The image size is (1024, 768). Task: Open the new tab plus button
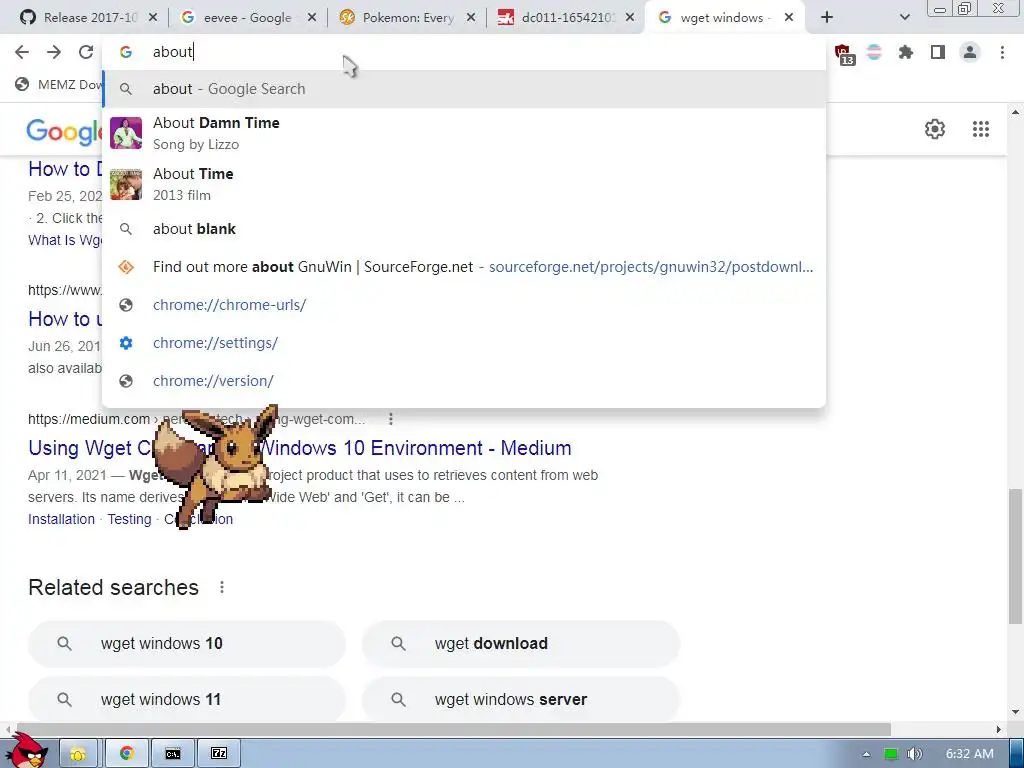click(x=827, y=18)
